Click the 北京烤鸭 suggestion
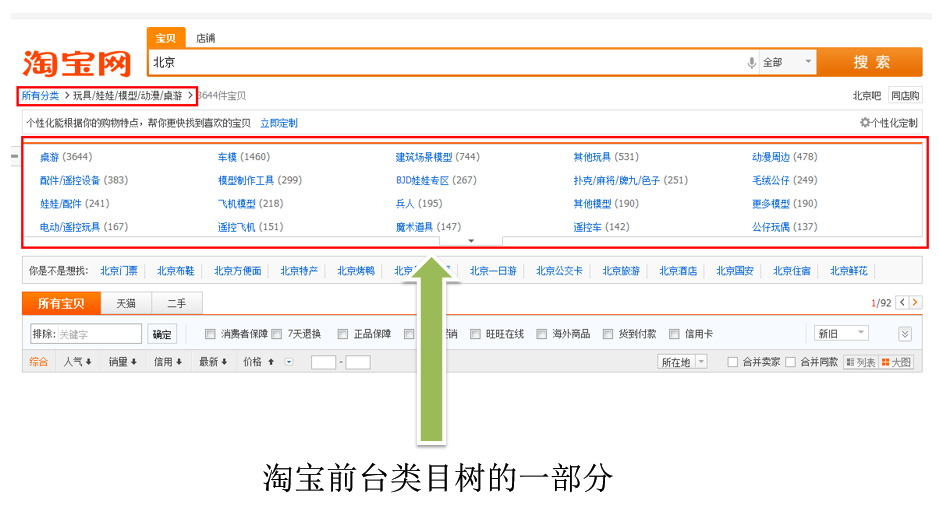The height and width of the screenshot is (510, 939). pos(356,271)
